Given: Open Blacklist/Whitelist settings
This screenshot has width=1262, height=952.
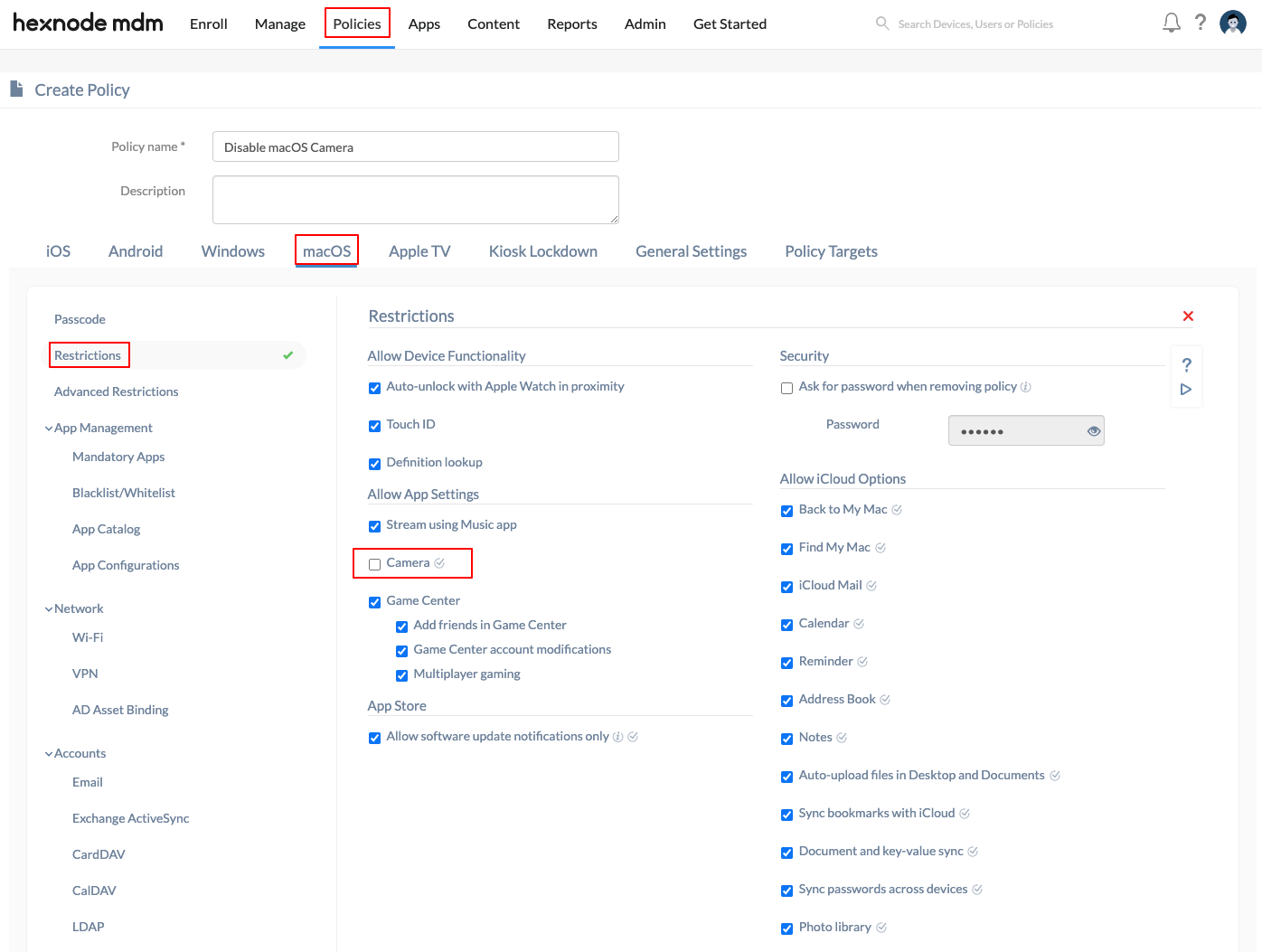Looking at the screenshot, I should point(124,493).
